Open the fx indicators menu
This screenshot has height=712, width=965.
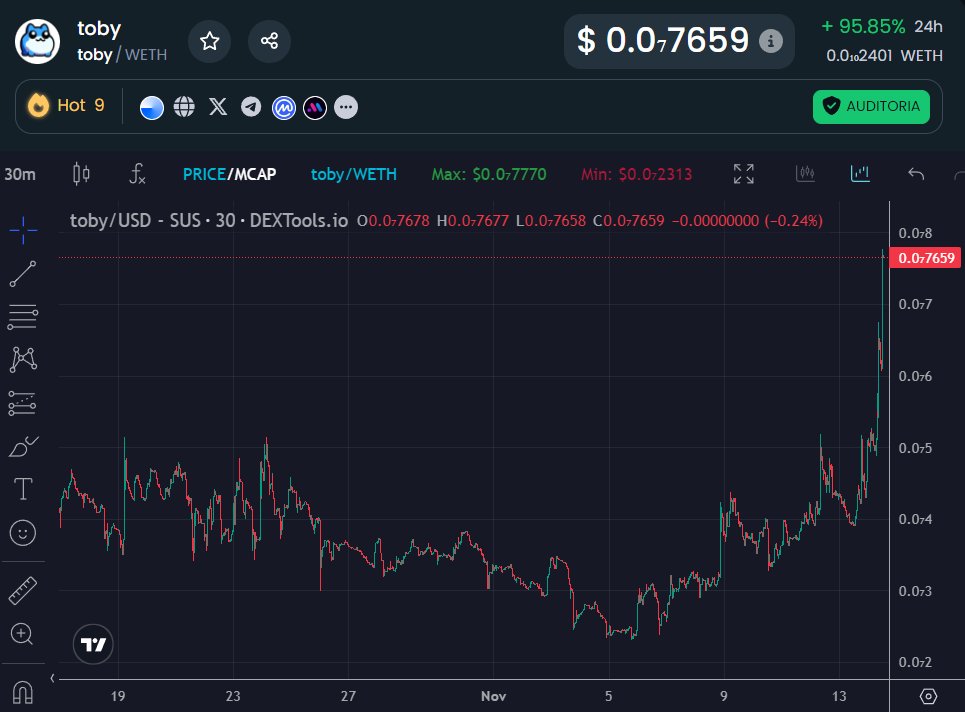click(137, 174)
